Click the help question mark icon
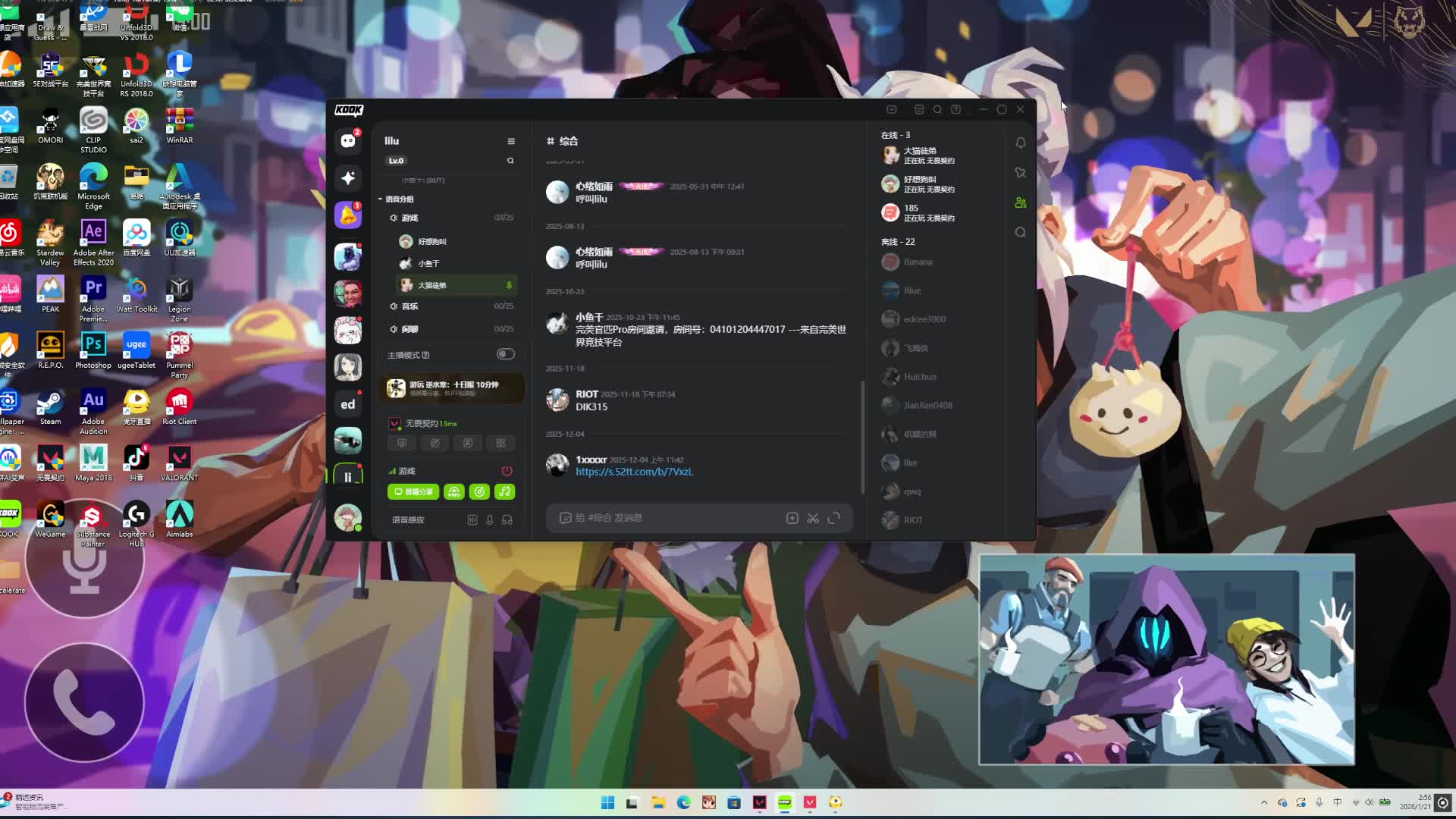The image size is (1456, 819). tap(956, 109)
